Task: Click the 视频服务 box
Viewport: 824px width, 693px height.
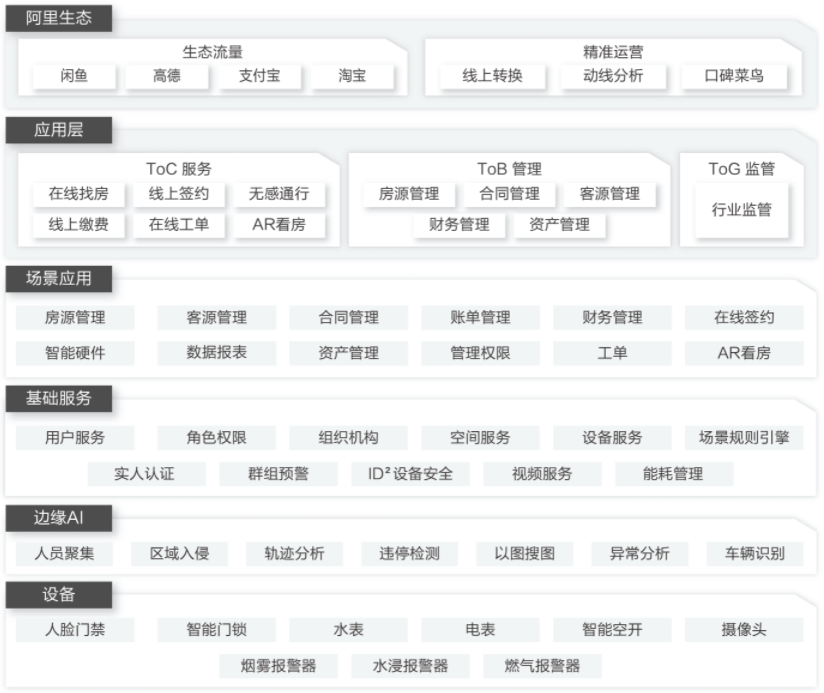Action: pyautogui.click(x=542, y=474)
